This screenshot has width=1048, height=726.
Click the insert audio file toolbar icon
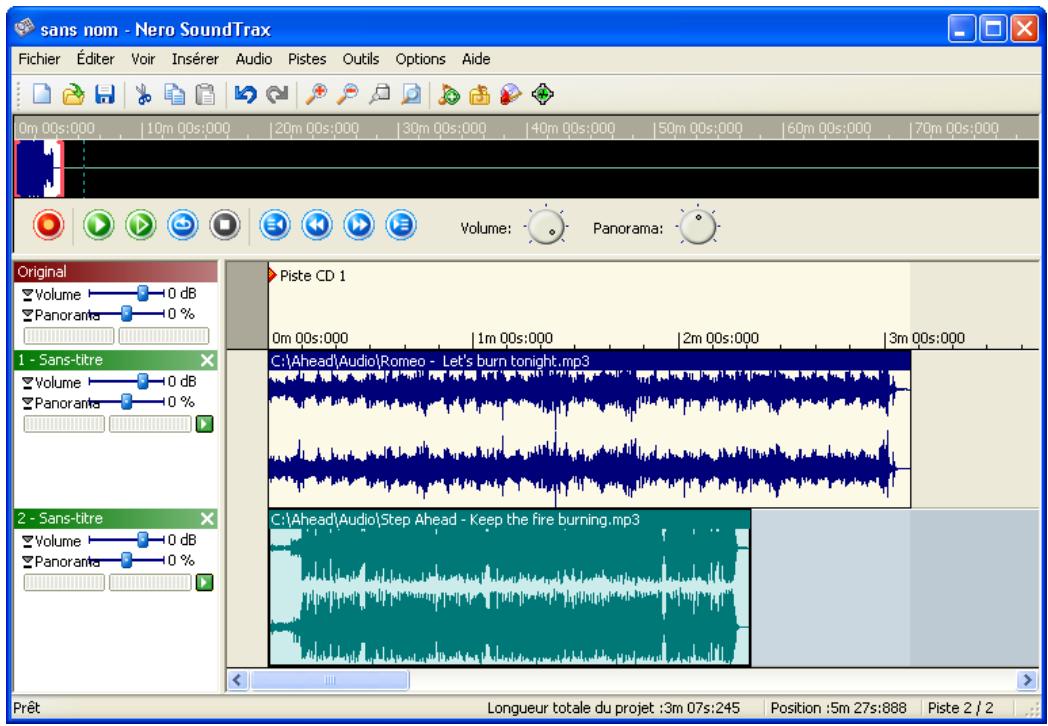(448, 95)
